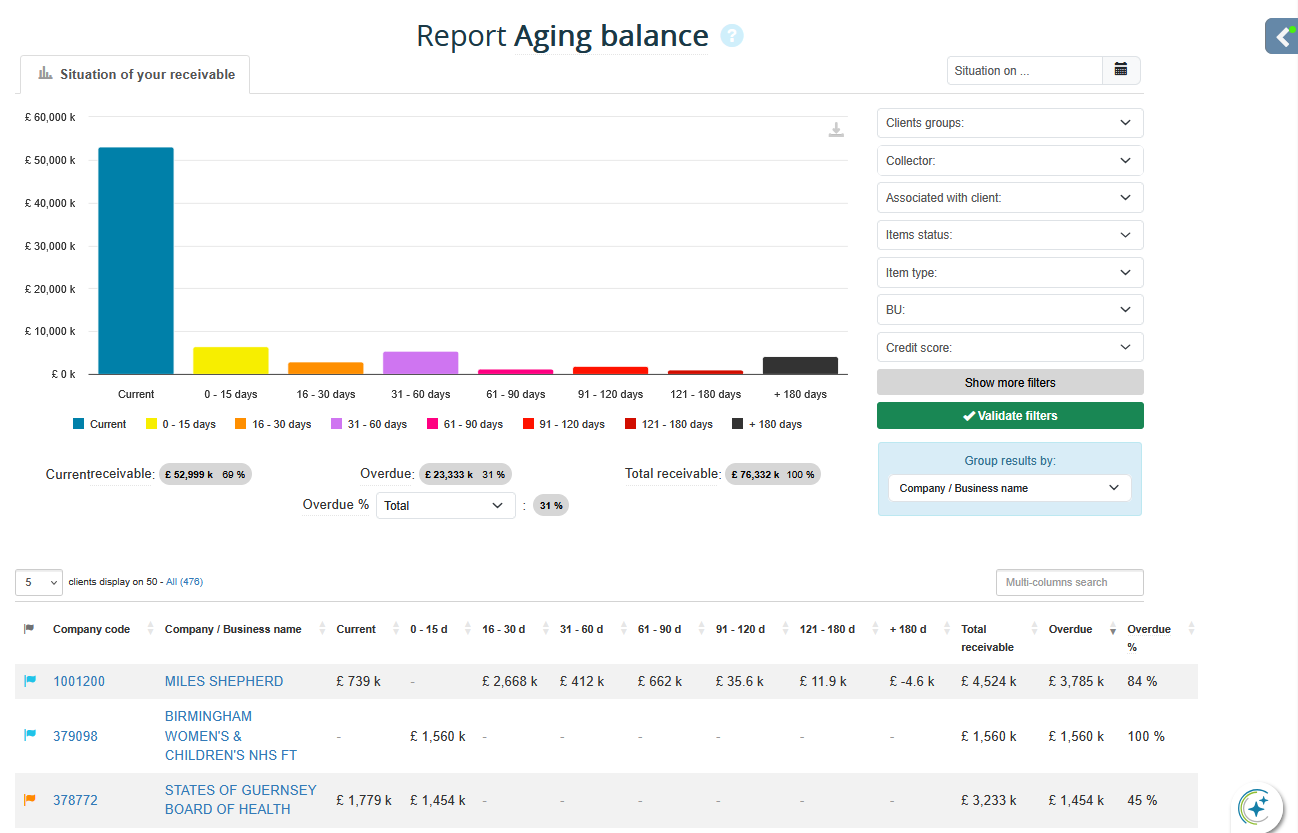The image size is (1298, 833).
Task: Click the Multi-columns search field
Action: tap(1068, 582)
